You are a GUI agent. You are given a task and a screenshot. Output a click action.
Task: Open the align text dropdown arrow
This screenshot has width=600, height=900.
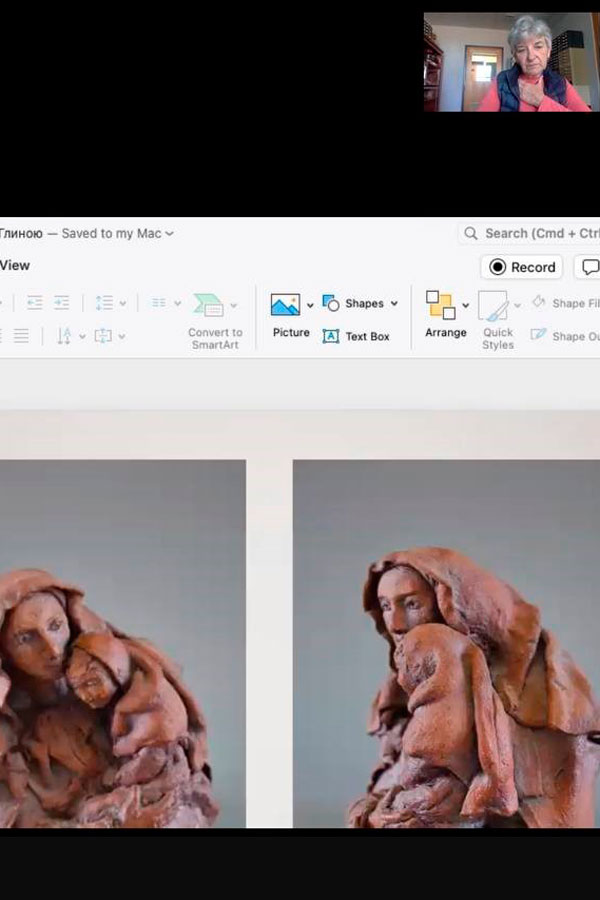click(122, 336)
